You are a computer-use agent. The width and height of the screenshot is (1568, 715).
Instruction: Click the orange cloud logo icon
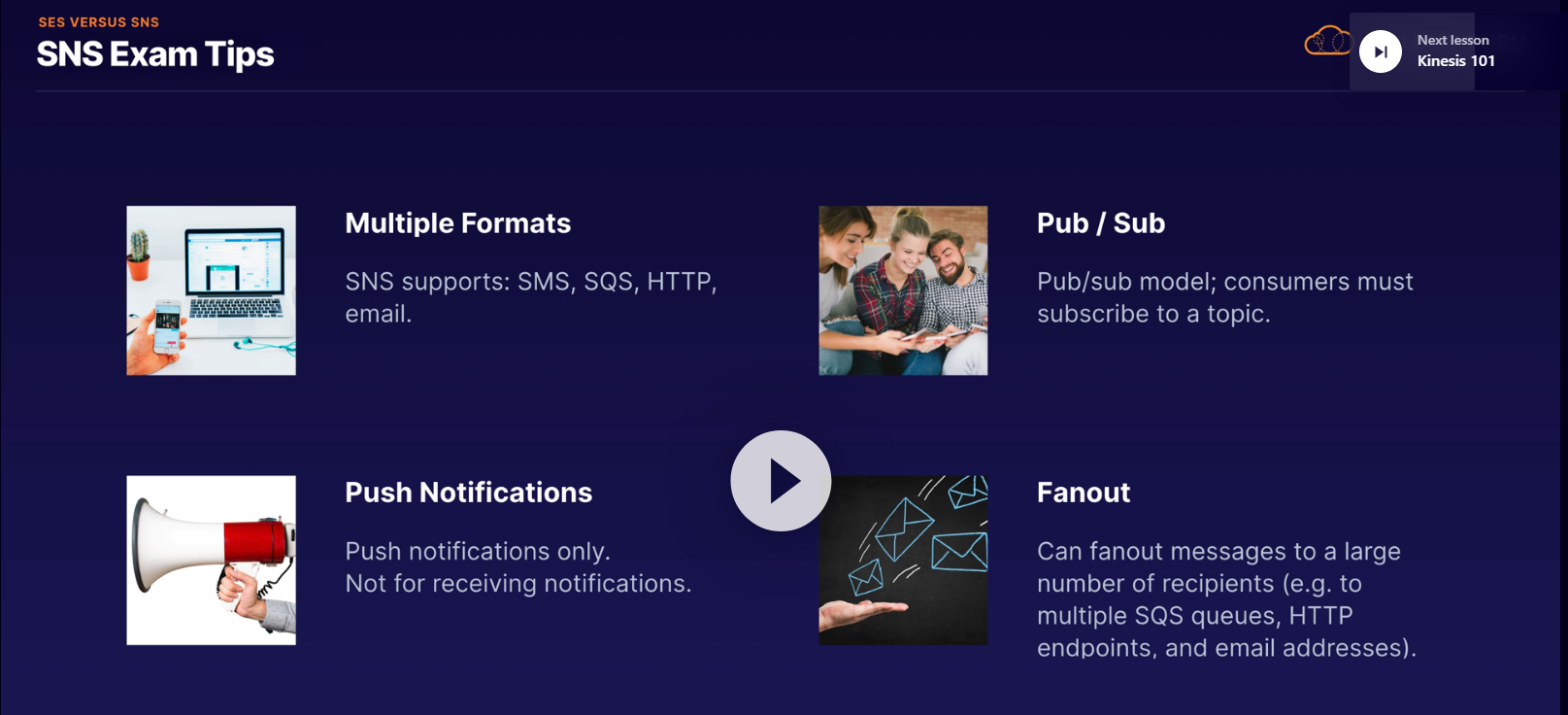coord(1326,42)
